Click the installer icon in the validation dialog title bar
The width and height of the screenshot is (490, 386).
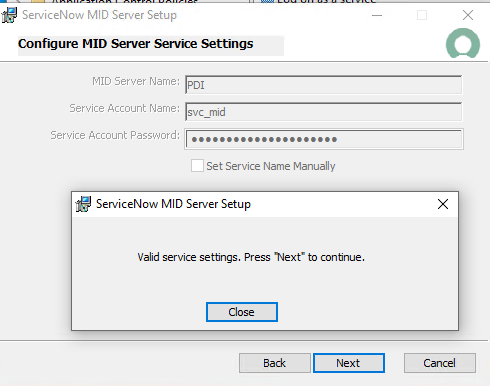[83, 204]
